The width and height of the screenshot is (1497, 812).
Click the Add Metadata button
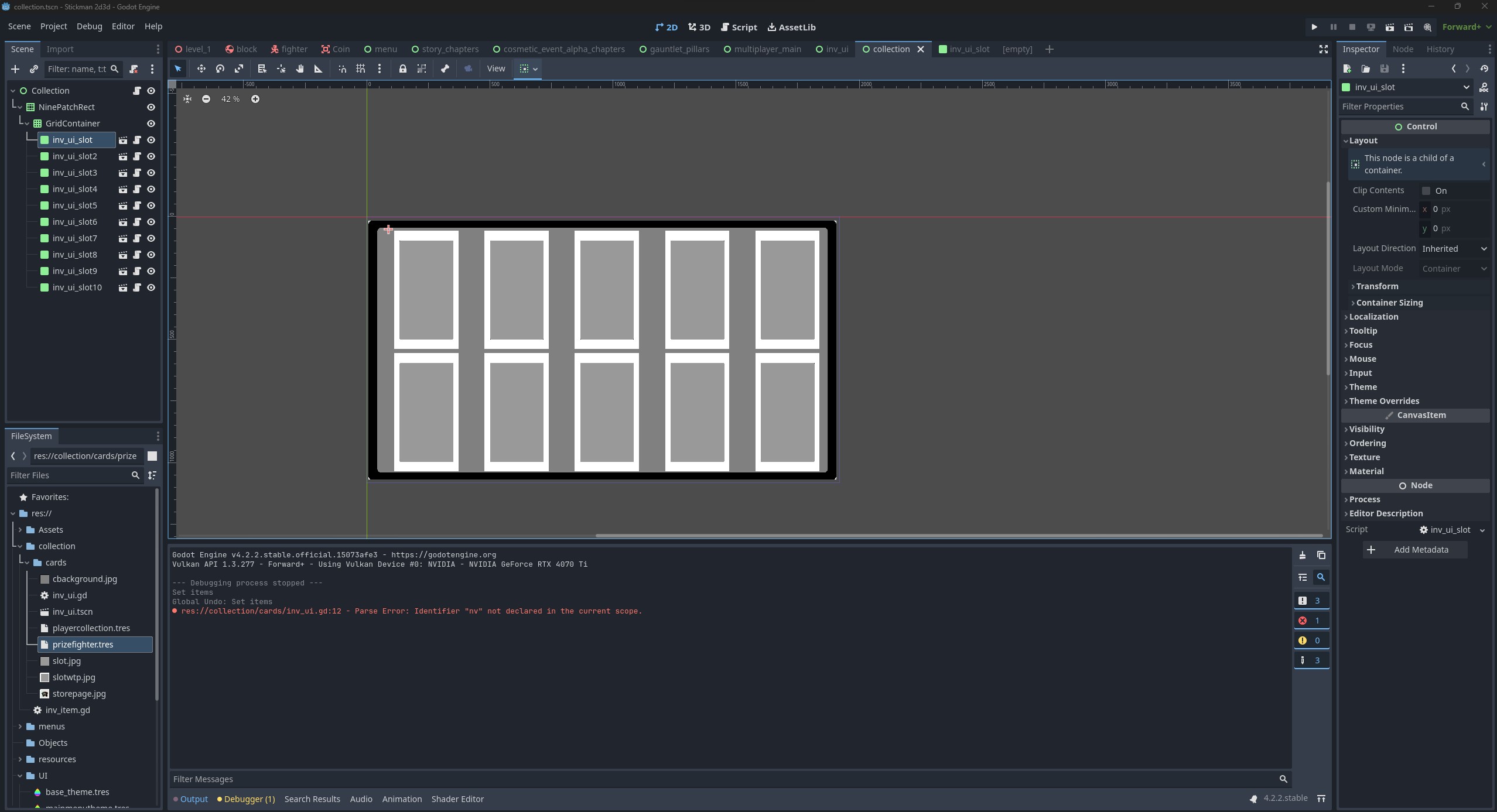[x=1414, y=550]
